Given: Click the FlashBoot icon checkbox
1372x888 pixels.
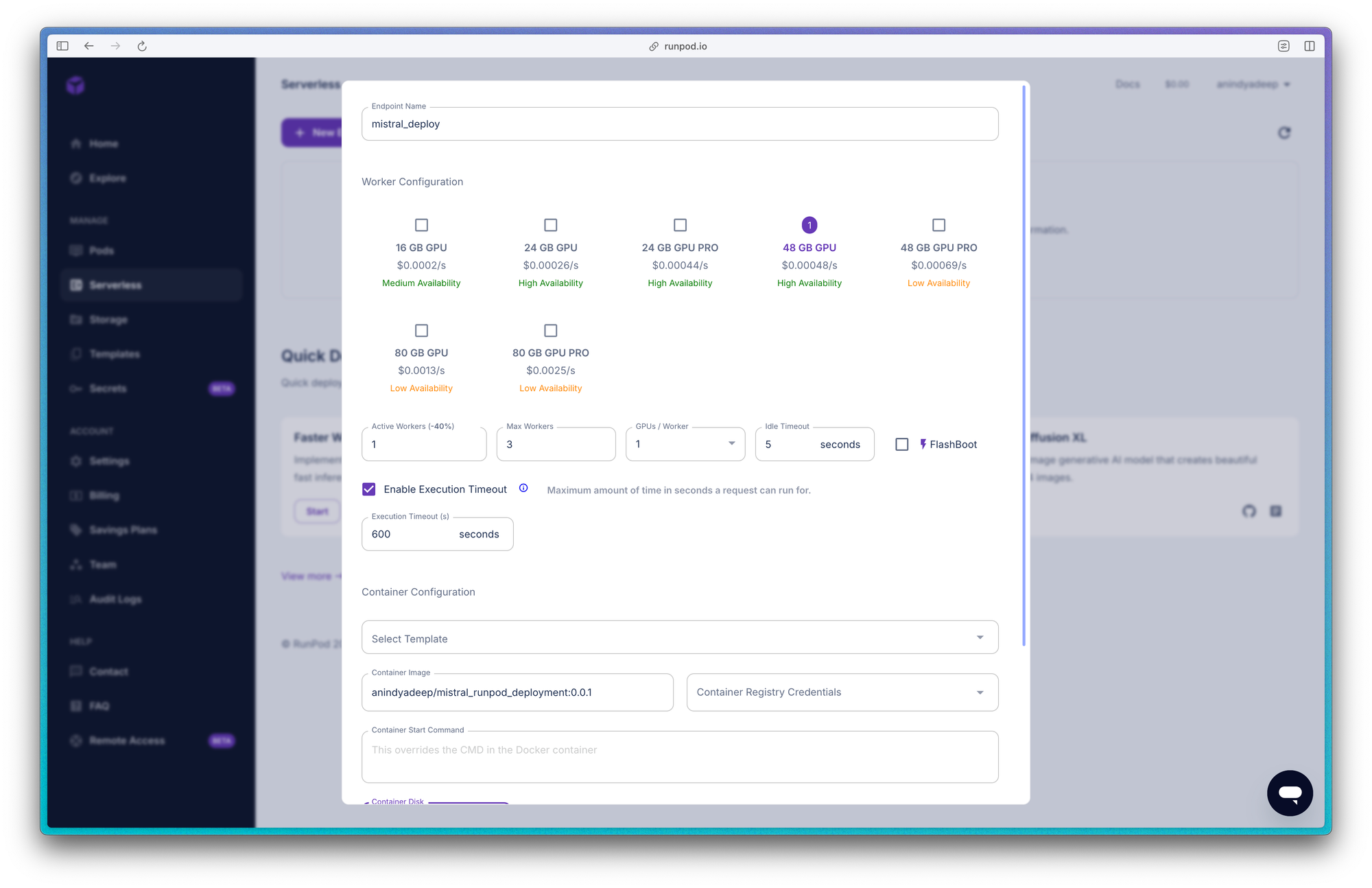Looking at the screenshot, I should tap(901, 444).
